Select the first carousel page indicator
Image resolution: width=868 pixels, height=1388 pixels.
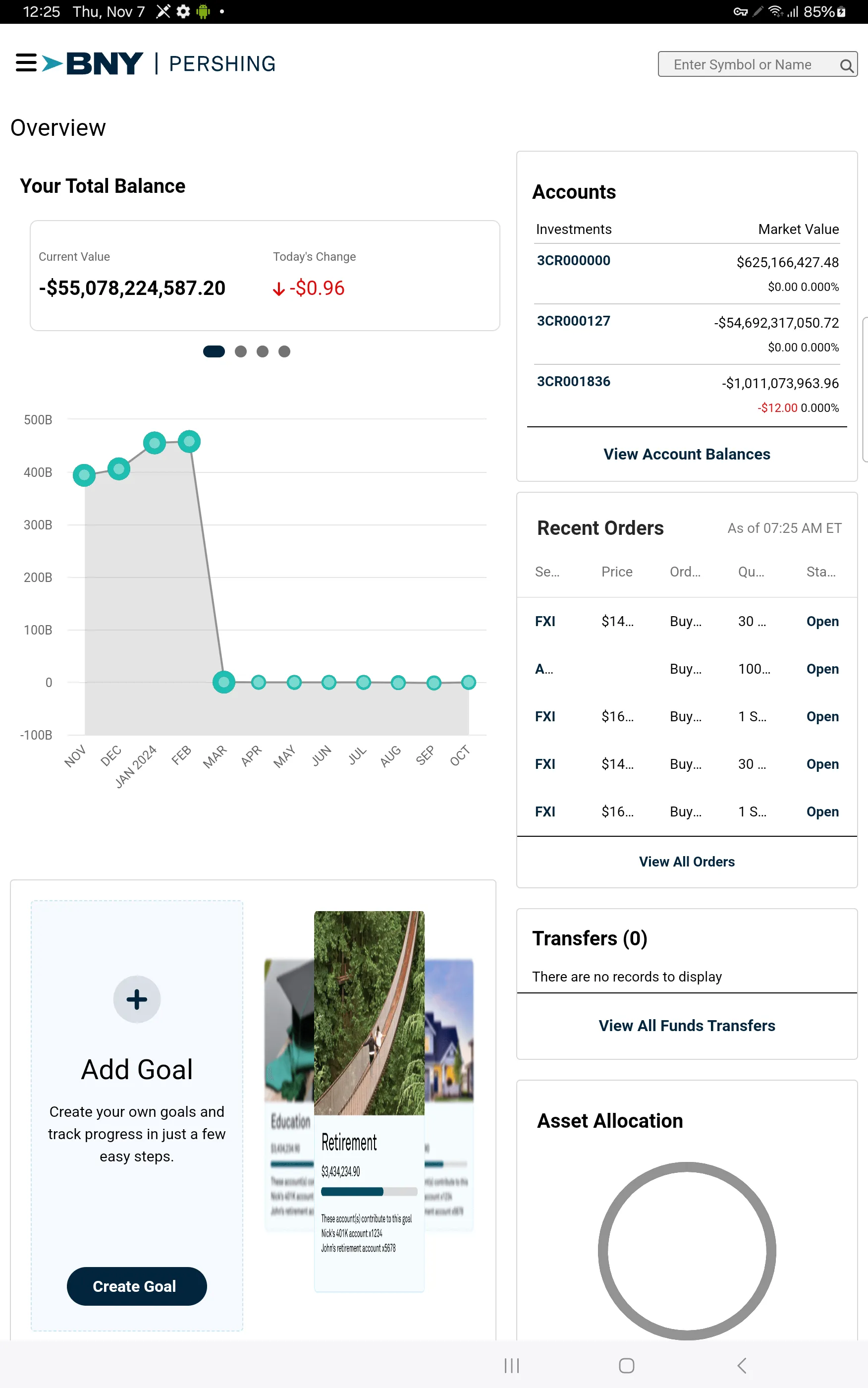214,351
